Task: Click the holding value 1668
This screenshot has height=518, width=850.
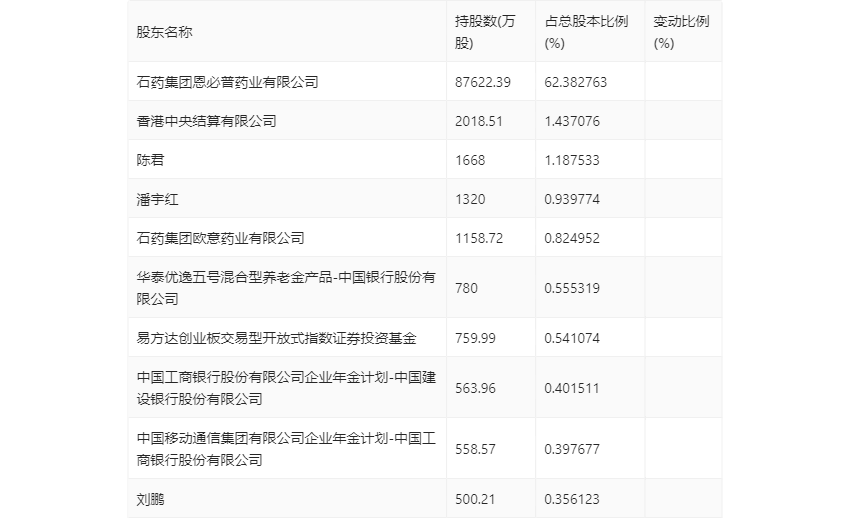Action: pos(470,160)
